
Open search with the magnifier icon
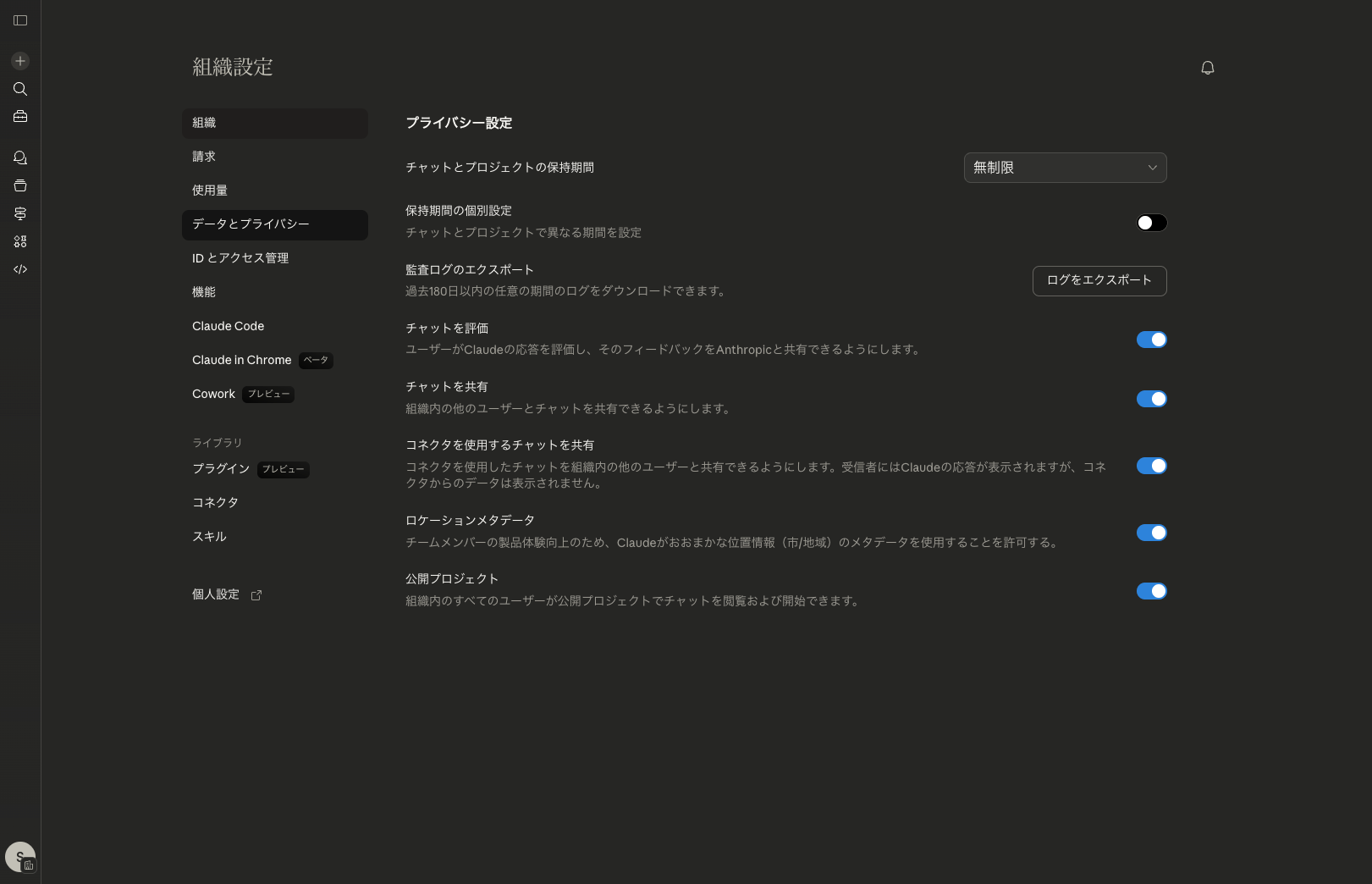pos(19,89)
